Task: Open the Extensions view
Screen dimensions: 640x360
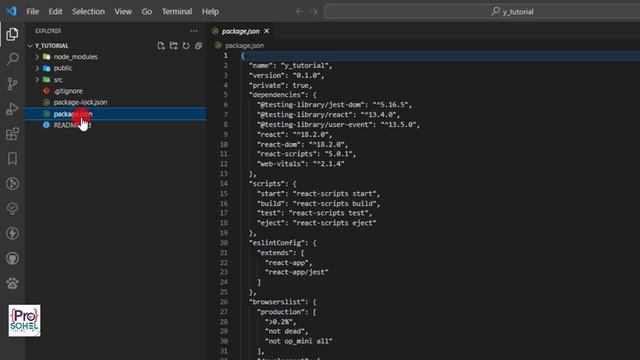Action: [12, 134]
